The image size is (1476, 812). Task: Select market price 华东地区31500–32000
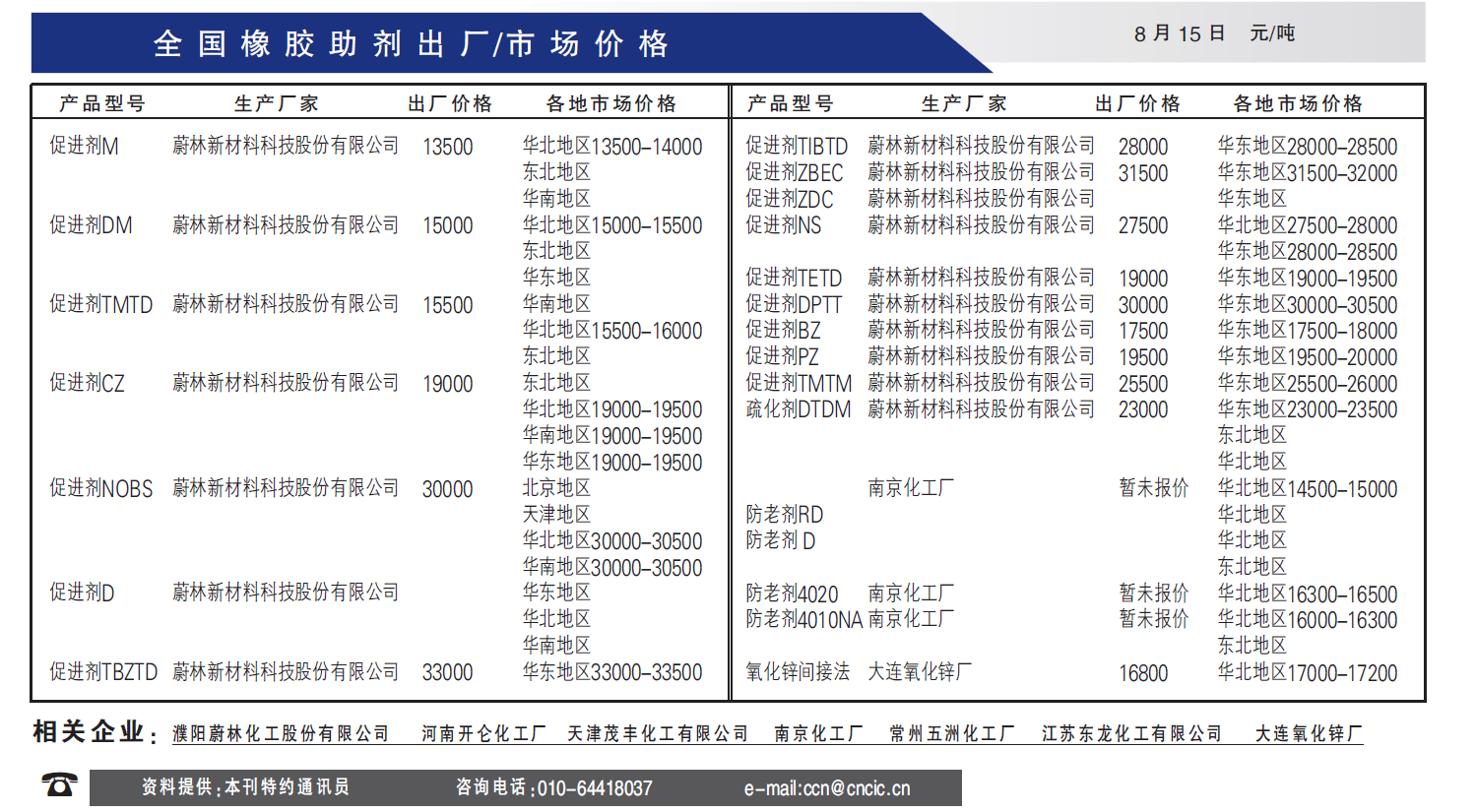pyautogui.click(x=1308, y=173)
